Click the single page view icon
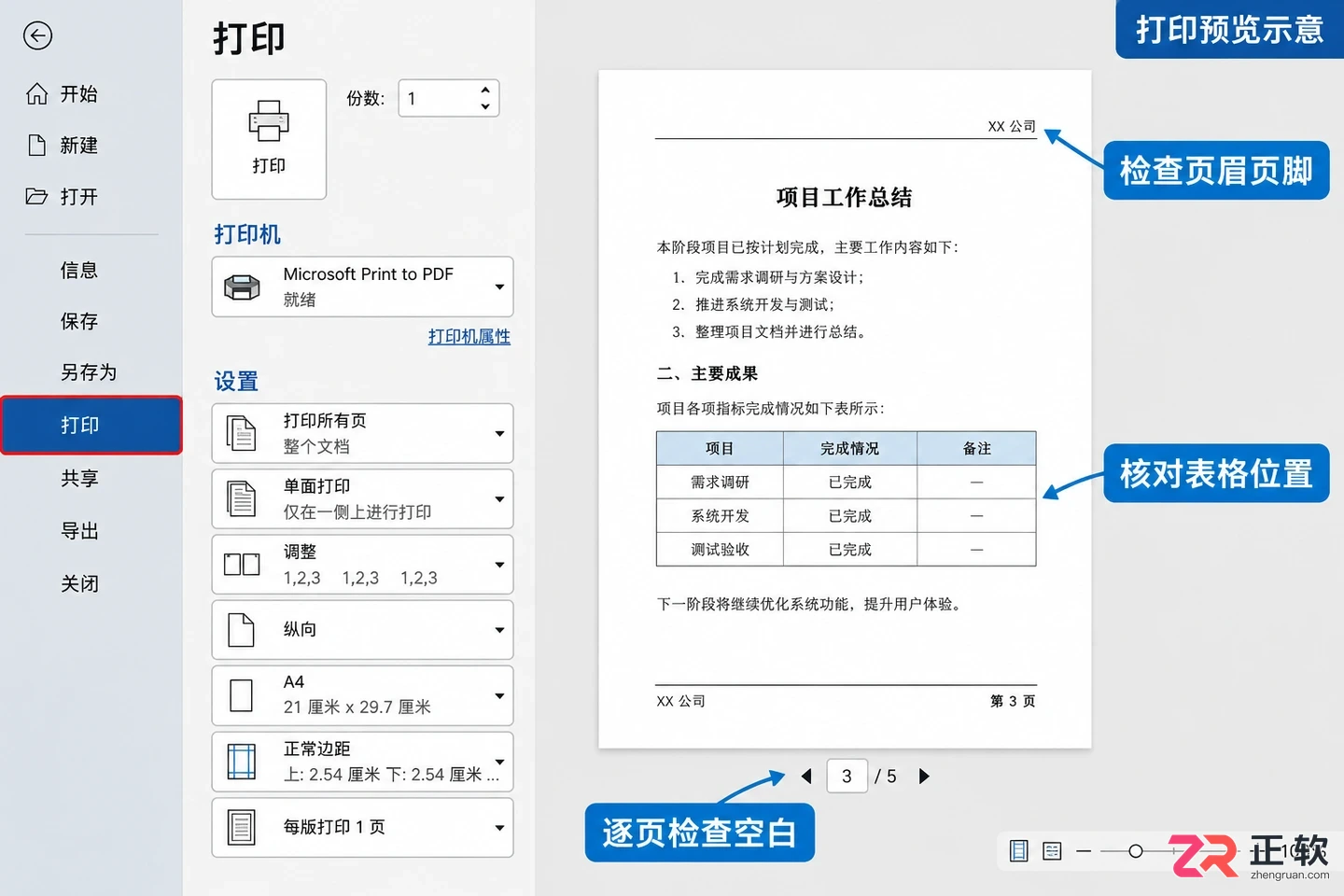 (x=1019, y=850)
